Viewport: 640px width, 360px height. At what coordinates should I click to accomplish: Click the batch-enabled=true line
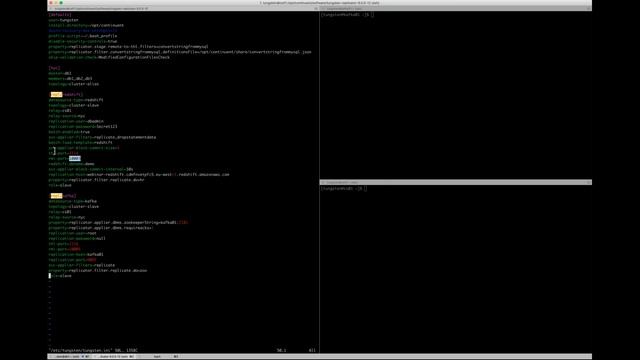pos(69,132)
